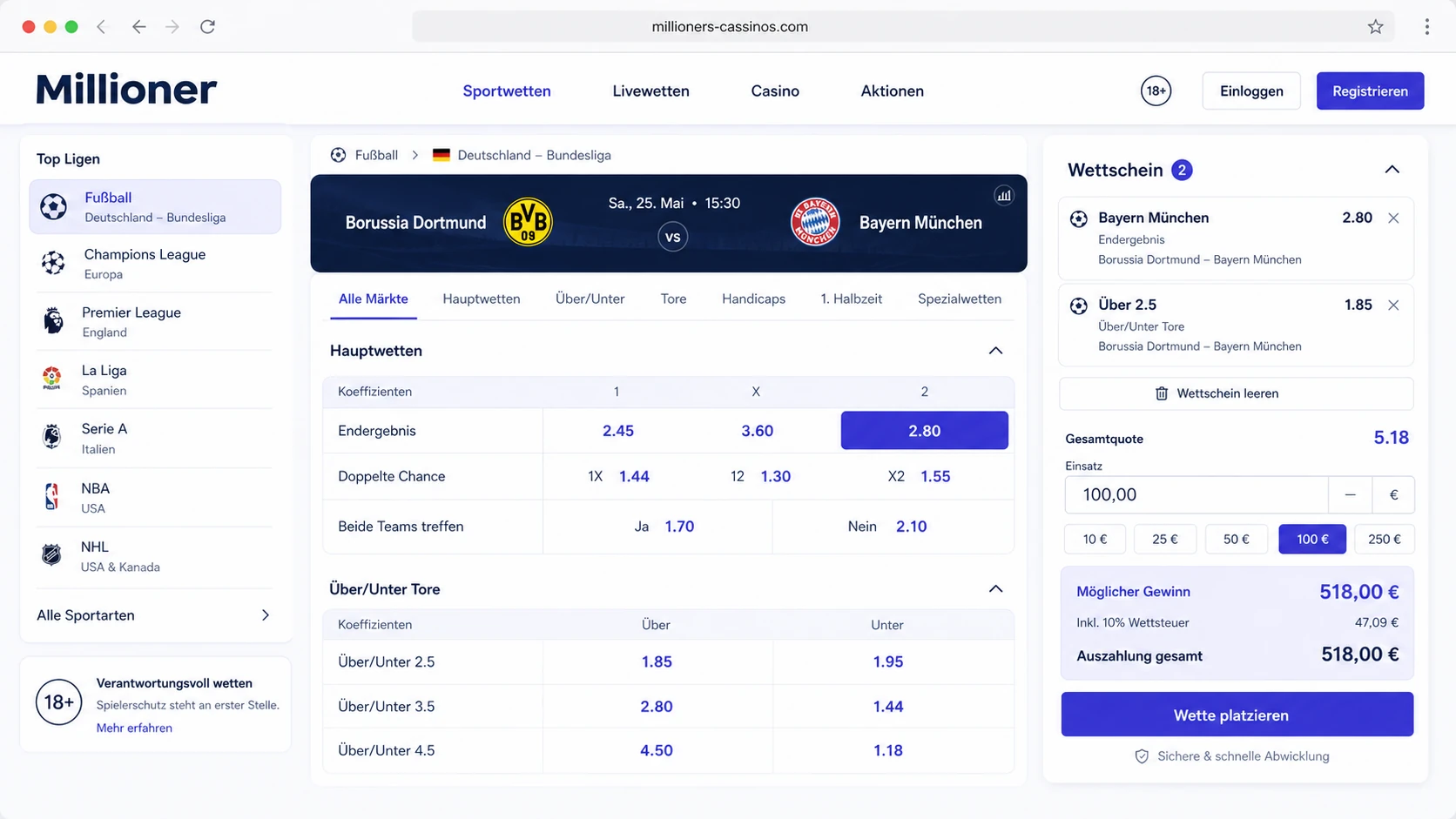Viewport: 1456px width, 819px height.
Task: Select the NBA league logo
Action: (52, 497)
